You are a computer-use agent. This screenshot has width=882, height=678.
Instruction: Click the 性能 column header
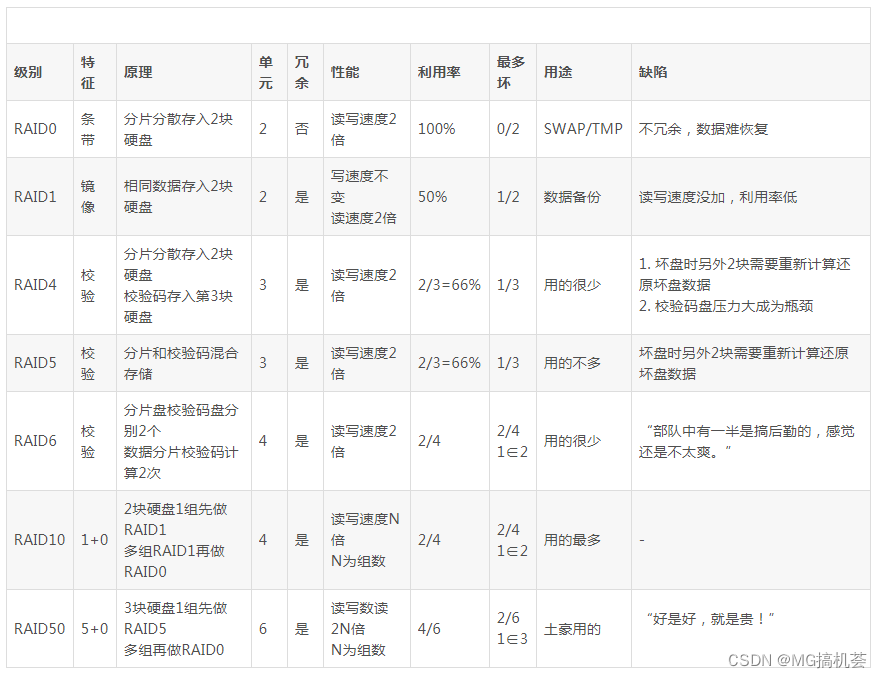(x=367, y=72)
